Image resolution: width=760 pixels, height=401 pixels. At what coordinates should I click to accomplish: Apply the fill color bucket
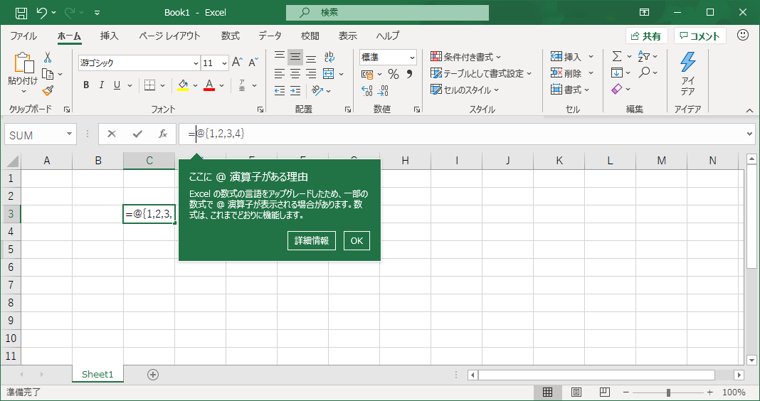(x=183, y=85)
